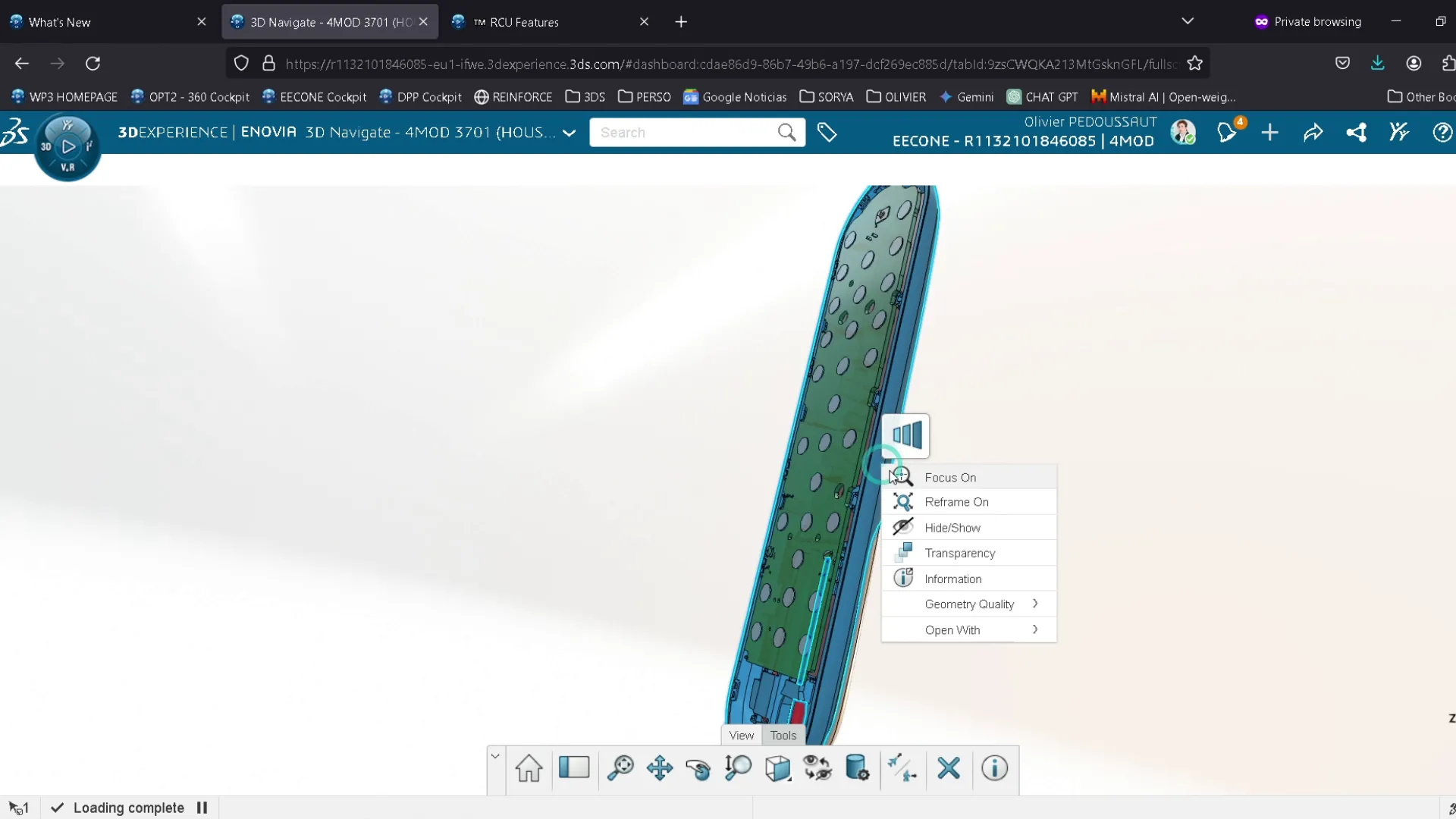Toggle Transparency in the context menu

[960, 553]
